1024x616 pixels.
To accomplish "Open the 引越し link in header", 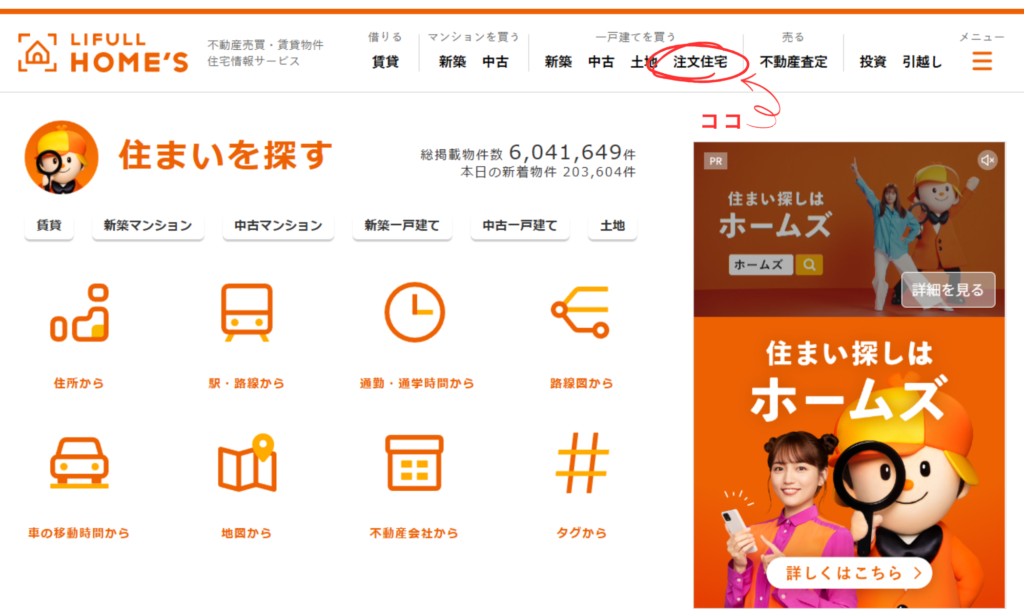I will tap(922, 62).
